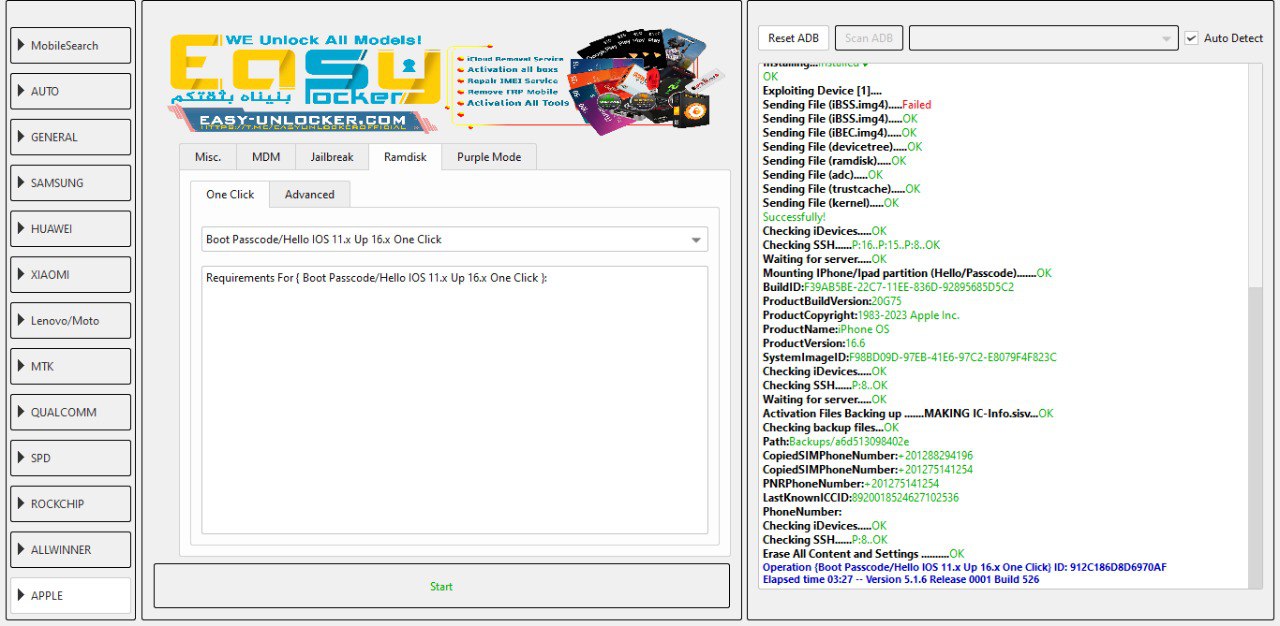Click the Erase All Content and Settings line
The width and height of the screenshot is (1280, 626).
[x=864, y=553]
